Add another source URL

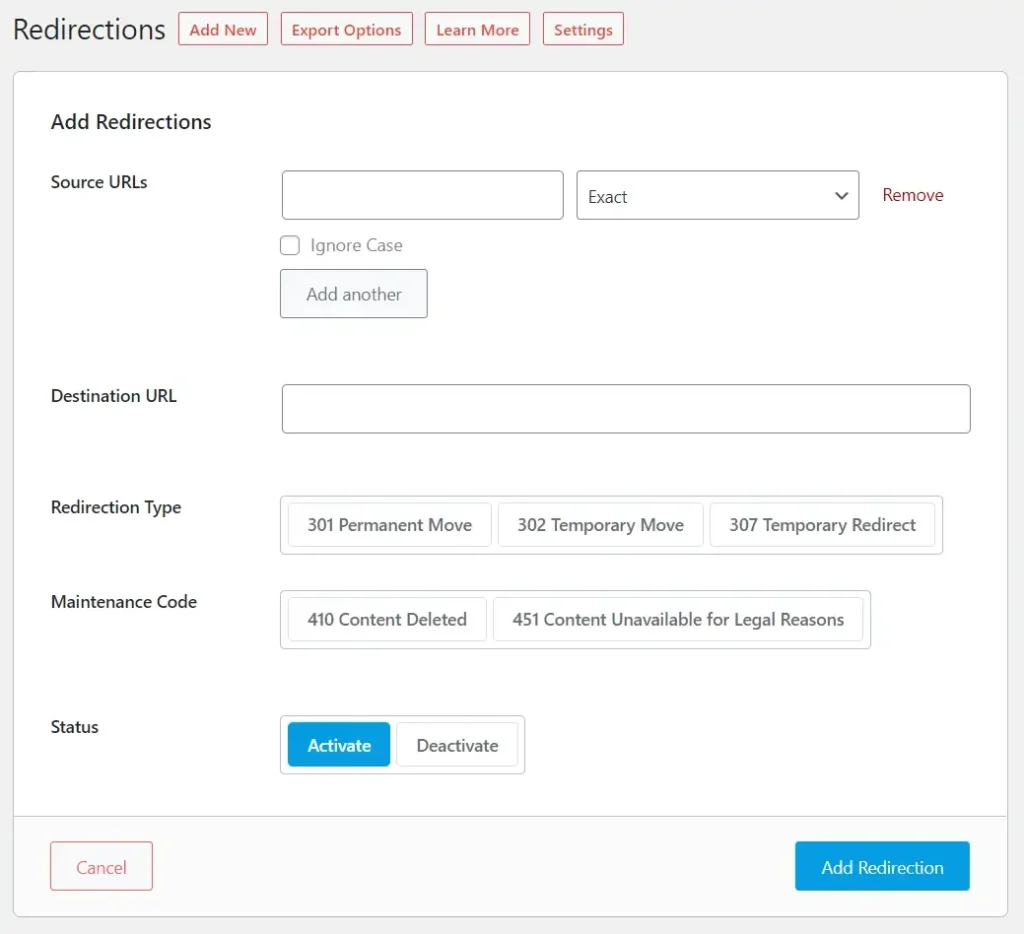coord(354,294)
